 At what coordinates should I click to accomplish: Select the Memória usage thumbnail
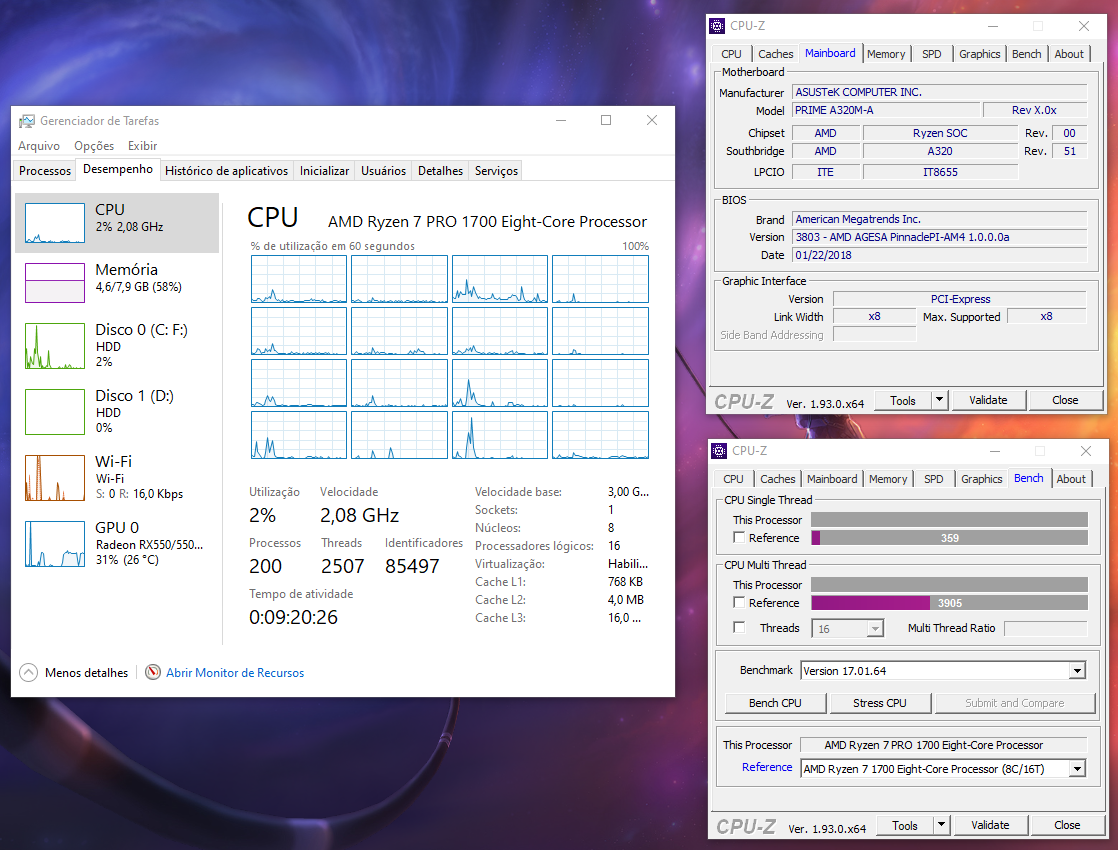point(55,283)
